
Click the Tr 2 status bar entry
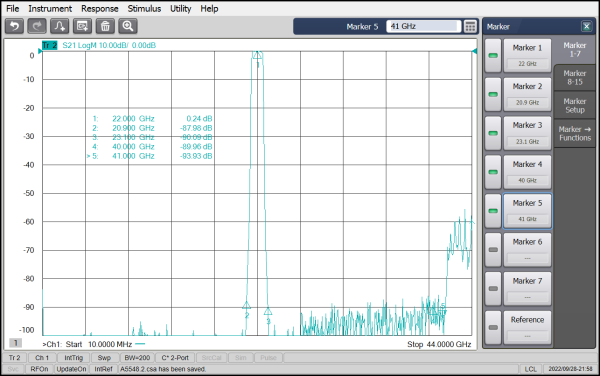point(15,358)
